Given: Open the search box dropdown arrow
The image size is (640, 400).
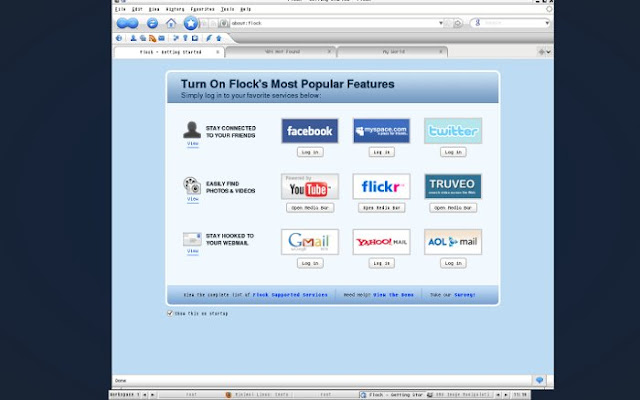Looking at the screenshot, I should [x=547, y=23].
